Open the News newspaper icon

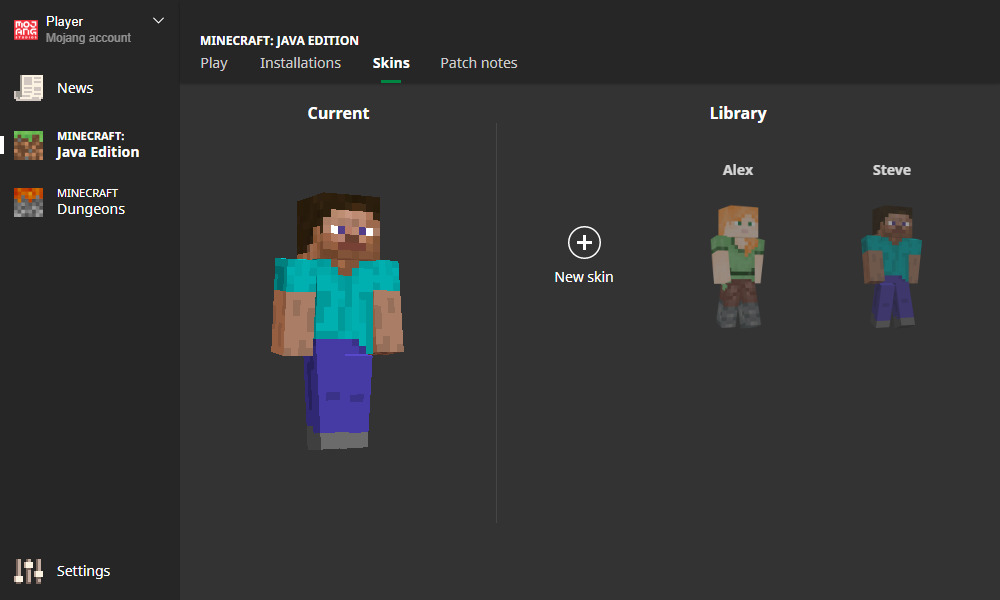click(29, 88)
